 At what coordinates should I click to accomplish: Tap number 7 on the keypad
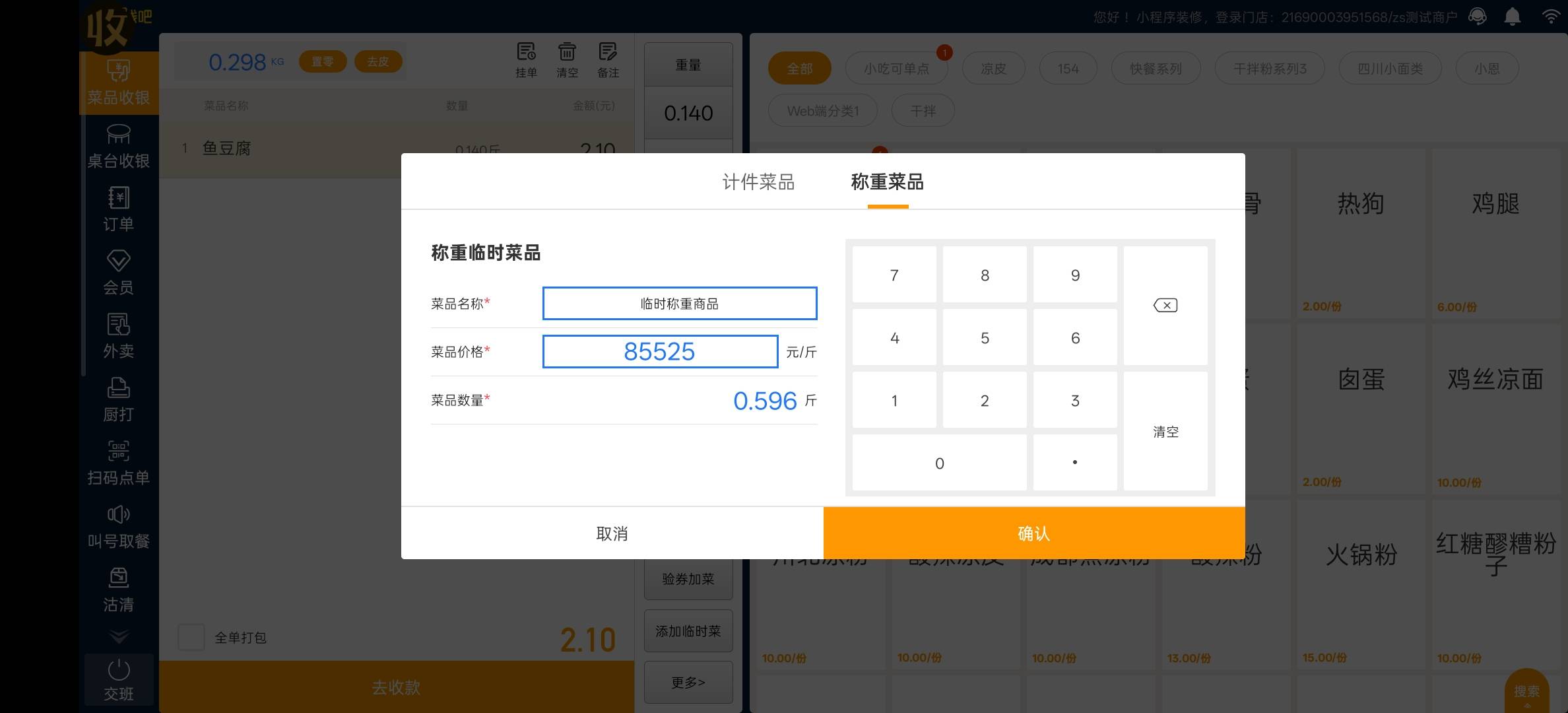(x=894, y=275)
